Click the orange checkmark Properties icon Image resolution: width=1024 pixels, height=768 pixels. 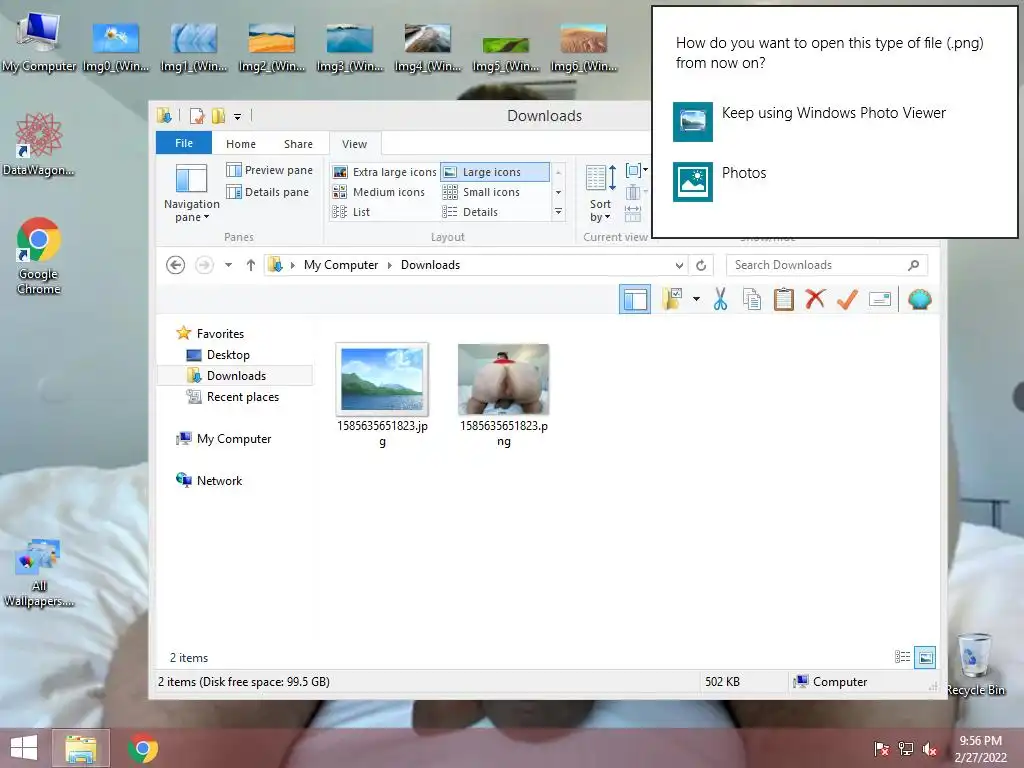click(x=847, y=300)
